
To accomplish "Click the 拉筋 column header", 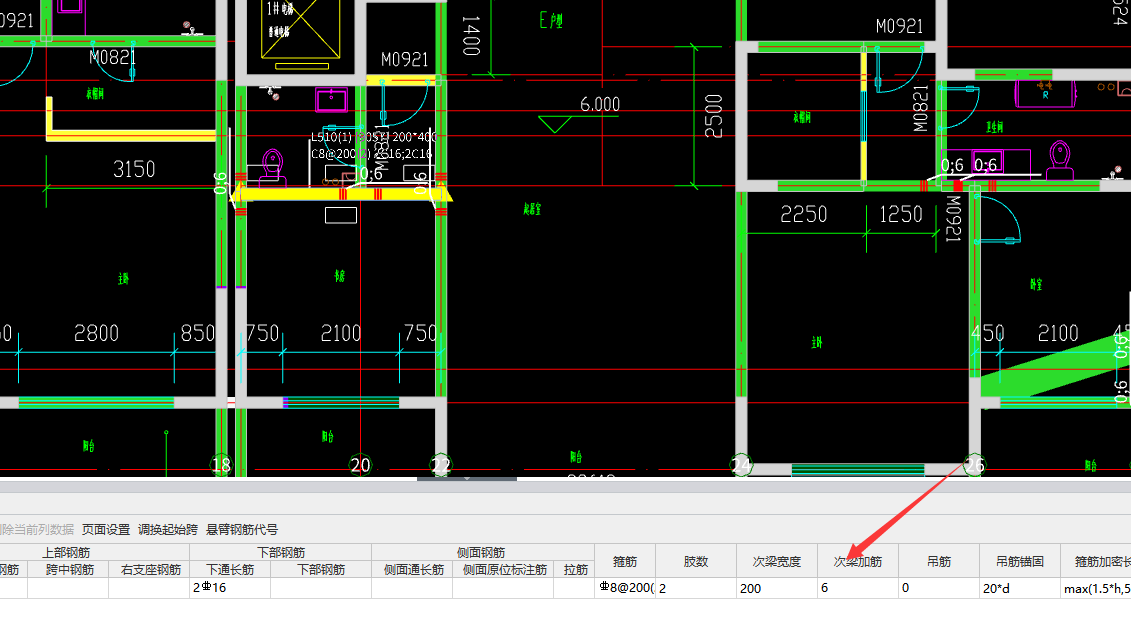I will 575,569.
